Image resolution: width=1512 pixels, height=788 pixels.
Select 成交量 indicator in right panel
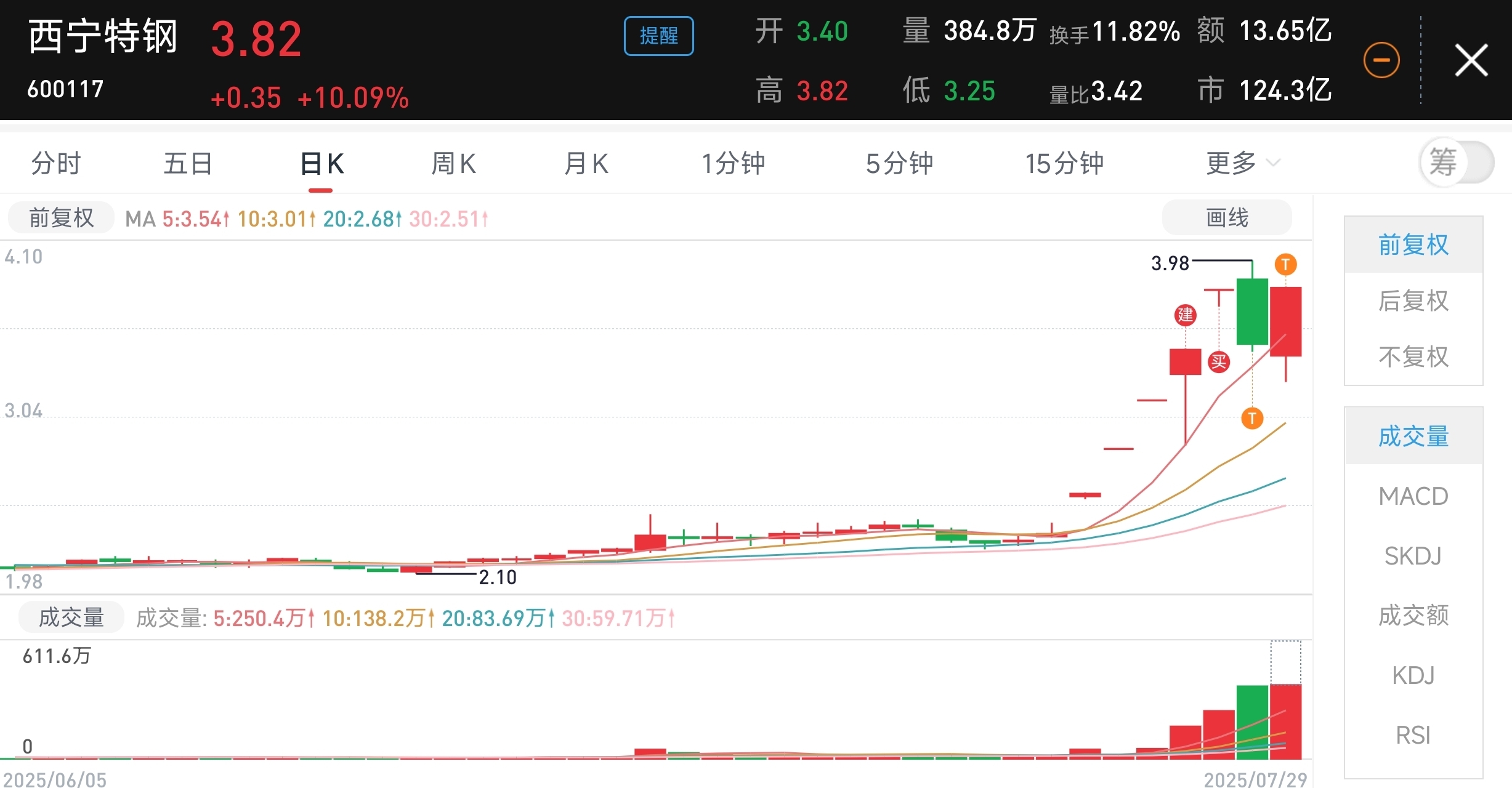(x=1413, y=436)
